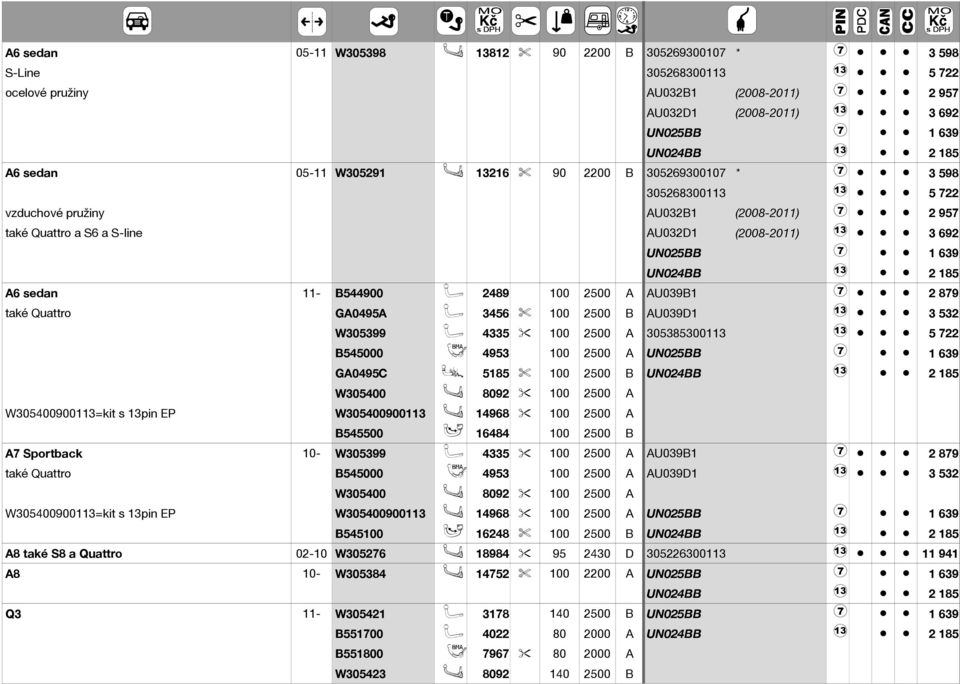Click the price 16484
The height and width of the screenshot is (684, 960).
coord(492,433)
